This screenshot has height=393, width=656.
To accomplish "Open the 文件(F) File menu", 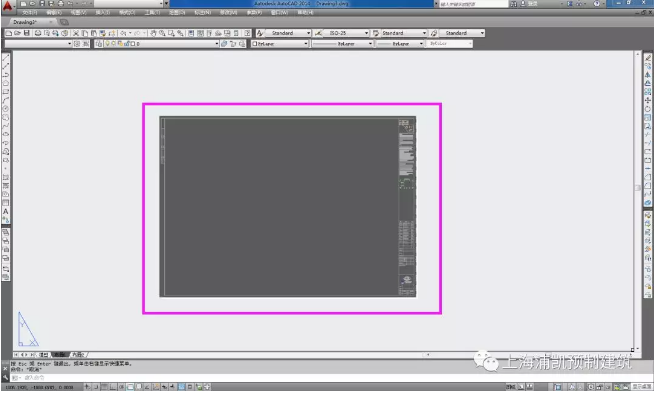I will pyautogui.click(x=30, y=13).
